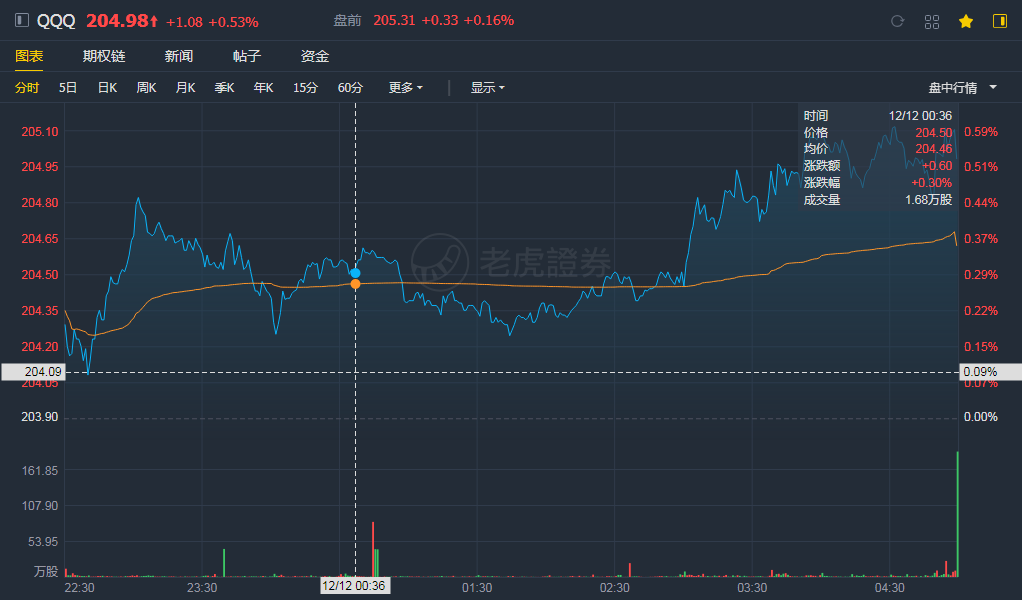Open the 显示 dropdown menu
Viewport: 1022px width, 600px height.
[487, 88]
